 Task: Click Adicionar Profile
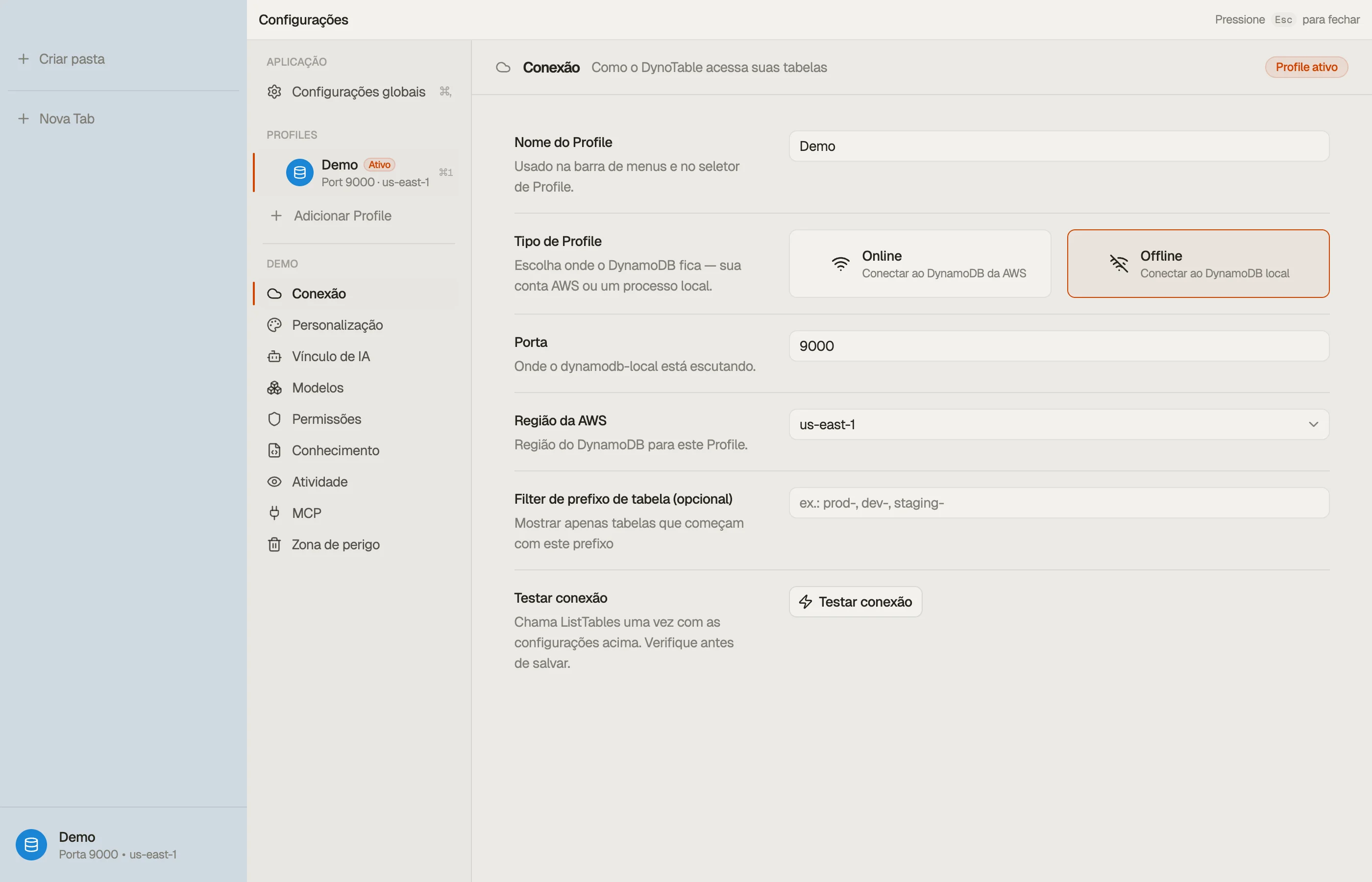tap(359, 216)
